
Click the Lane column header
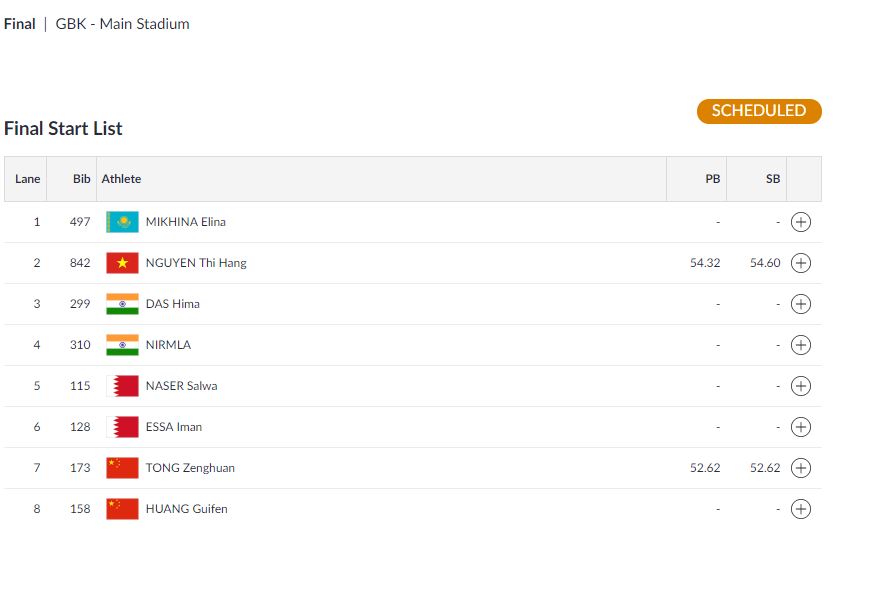coord(28,179)
